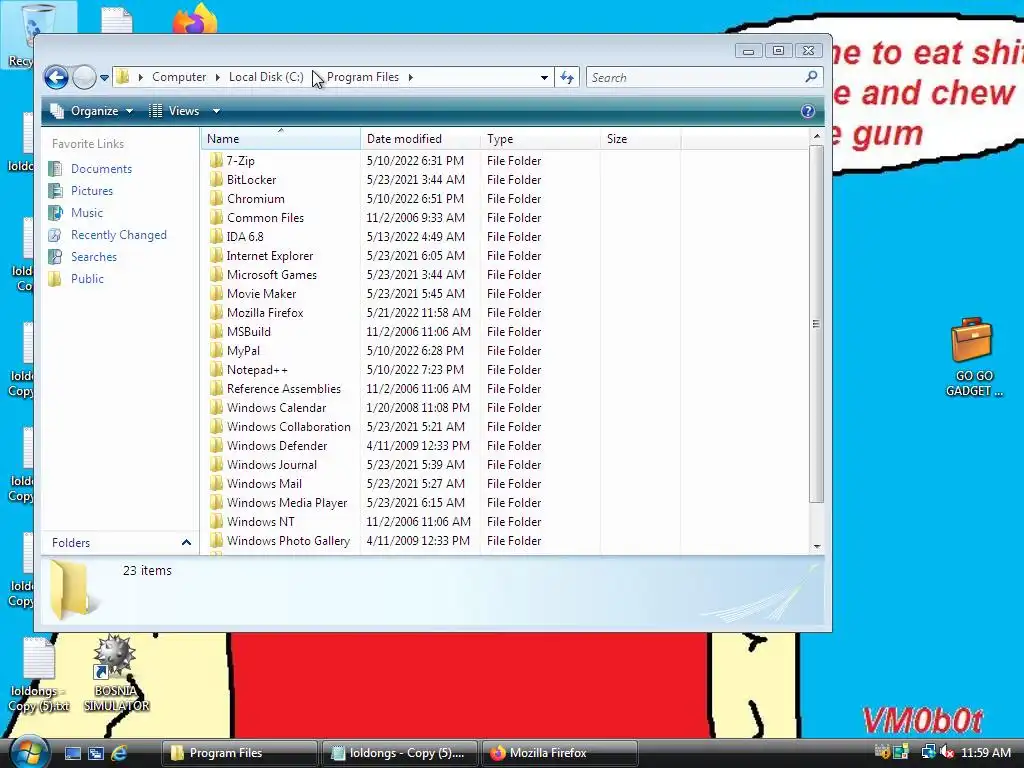Select the Mozilla Firefox folder icon
The image size is (1024, 768).
[217, 313]
